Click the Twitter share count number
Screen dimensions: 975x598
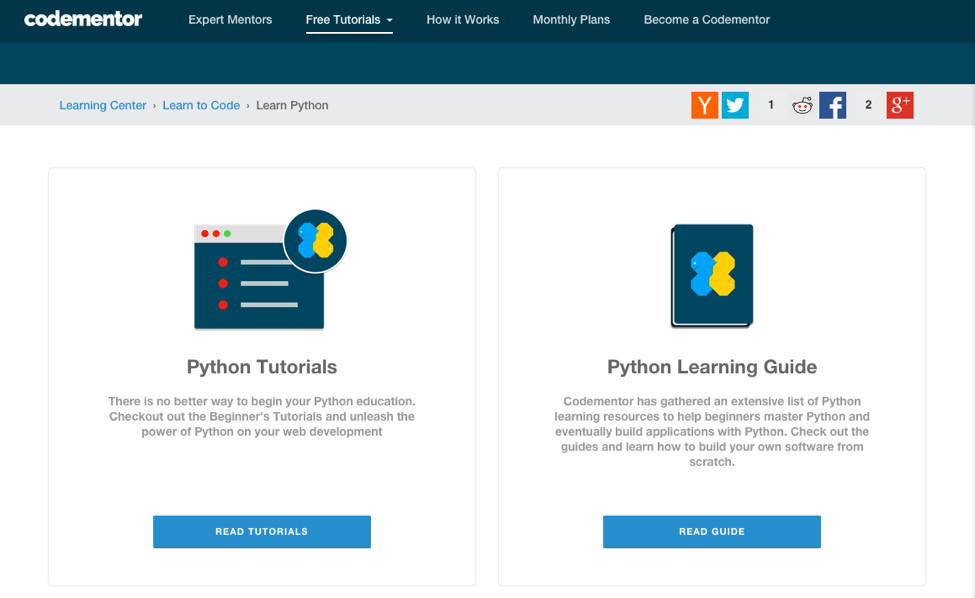770,105
